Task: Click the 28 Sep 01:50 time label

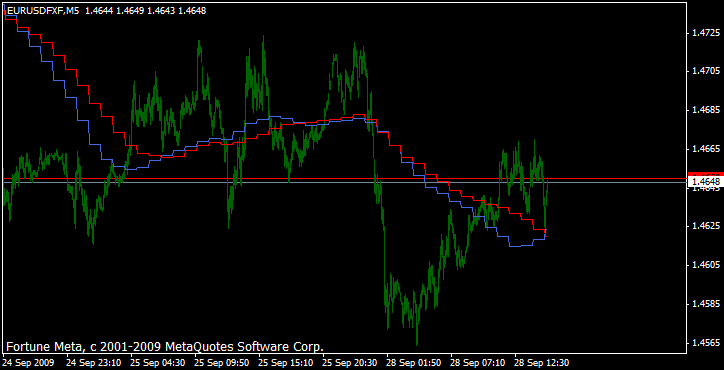Action: coord(415,362)
